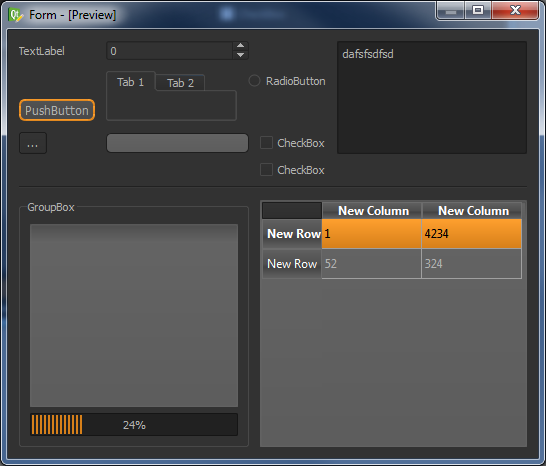Select table cell containing 52
Viewport: 546px width, 466px height.
pos(372,264)
